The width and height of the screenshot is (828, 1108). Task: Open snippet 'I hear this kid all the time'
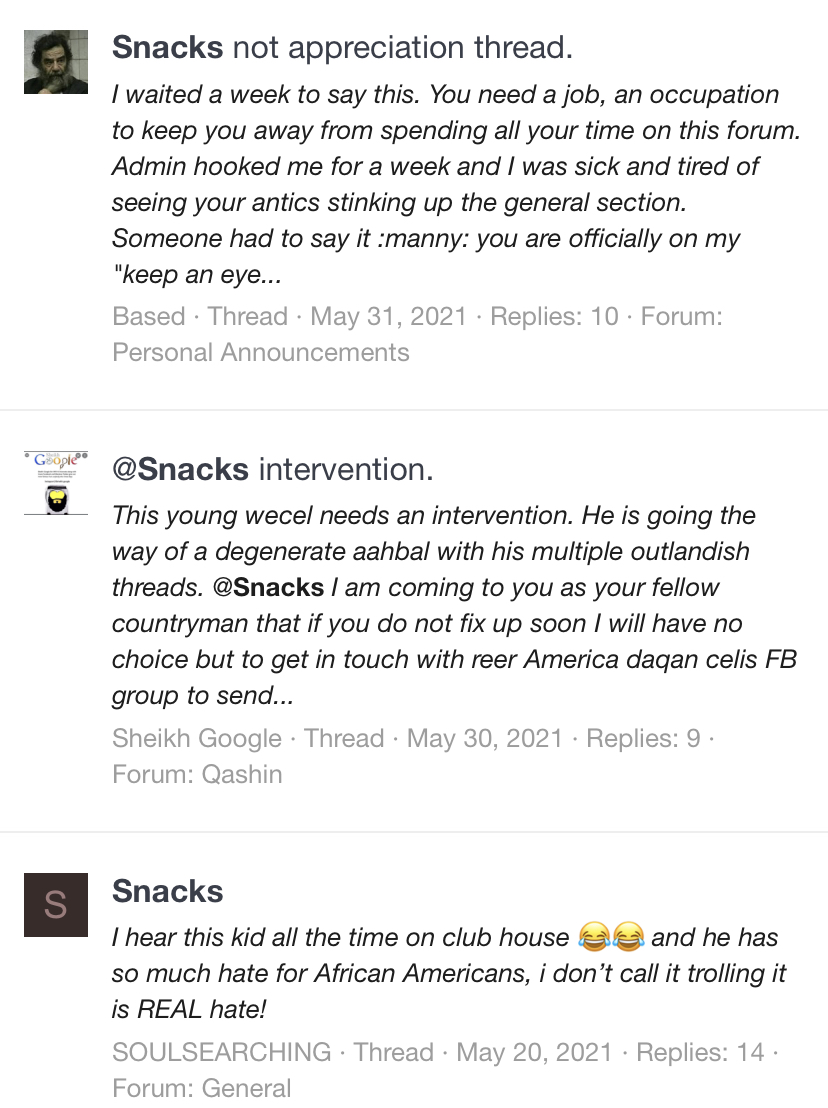click(x=449, y=974)
